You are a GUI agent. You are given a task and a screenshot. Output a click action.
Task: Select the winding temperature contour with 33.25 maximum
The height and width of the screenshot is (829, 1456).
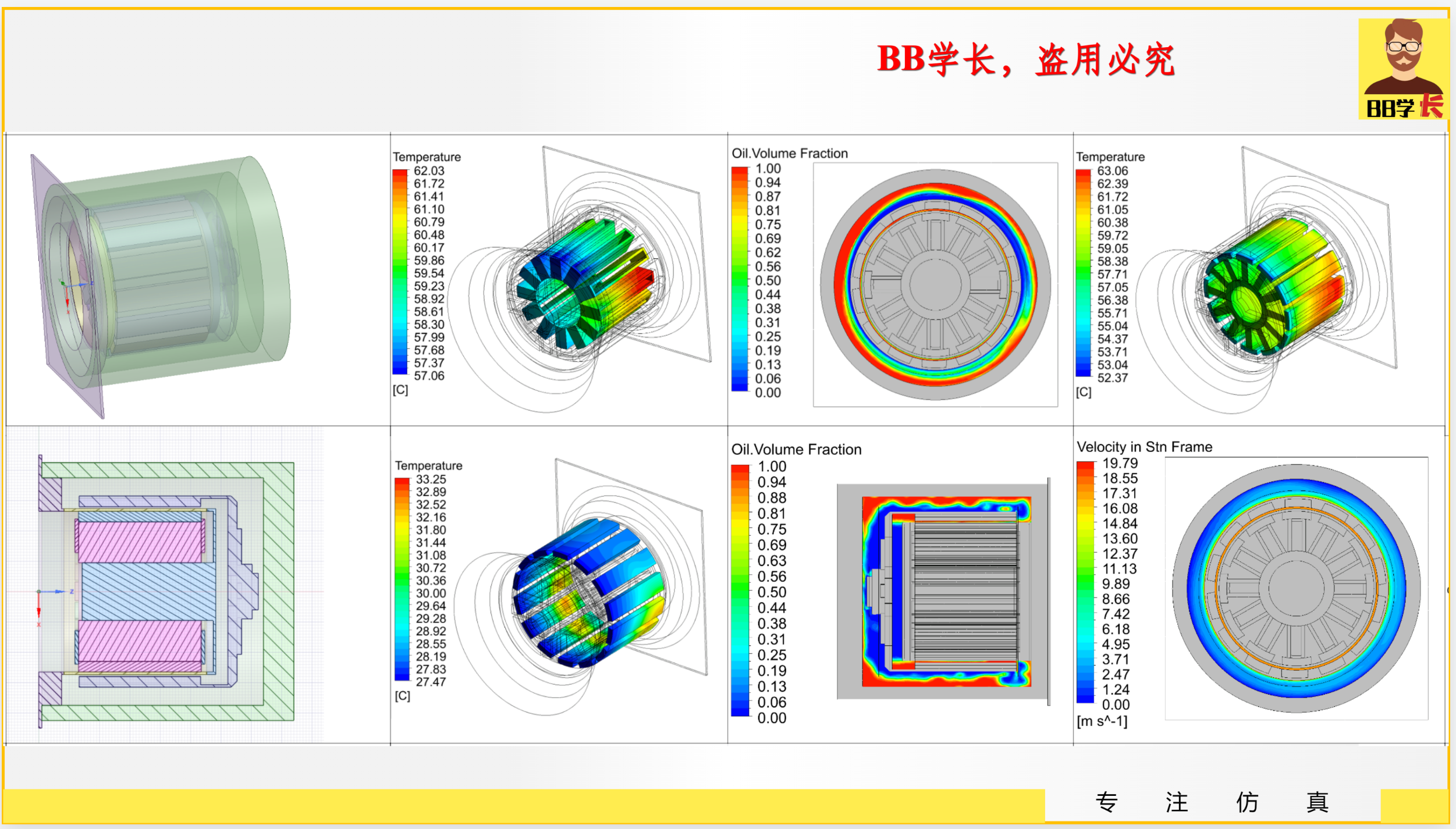[x=582, y=588]
